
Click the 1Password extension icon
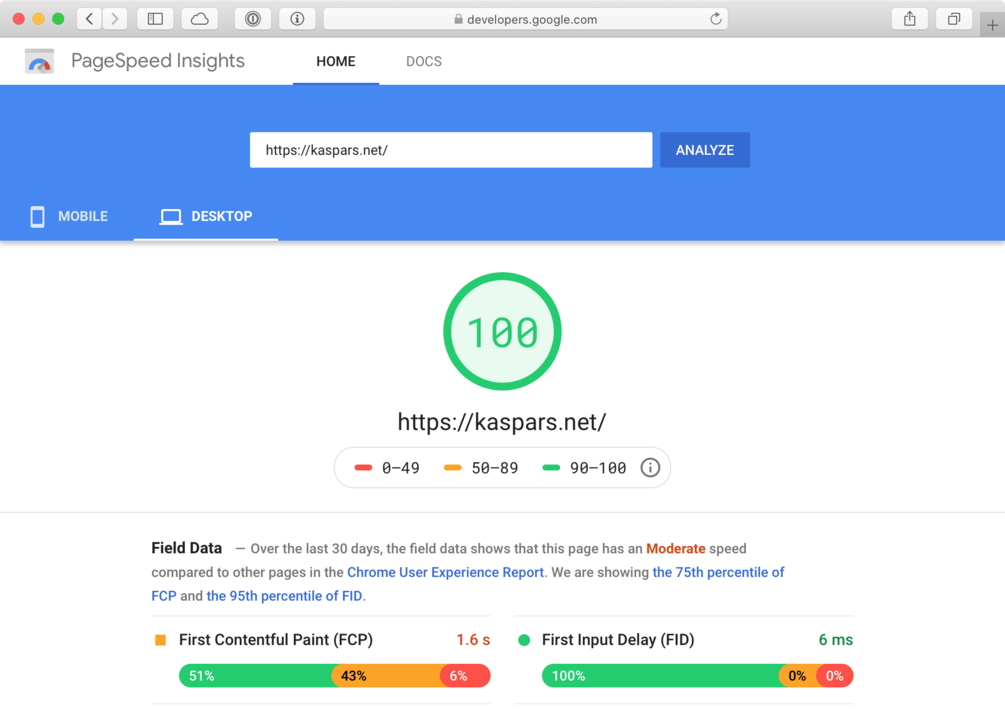click(253, 19)
